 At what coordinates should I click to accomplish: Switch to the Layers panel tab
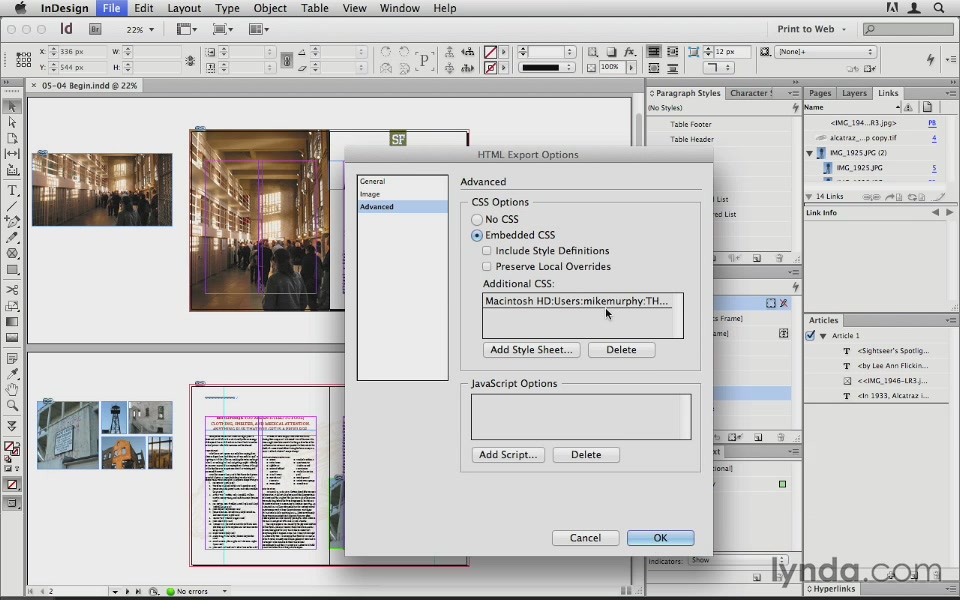pyautogui.click(x=854, y=93)
